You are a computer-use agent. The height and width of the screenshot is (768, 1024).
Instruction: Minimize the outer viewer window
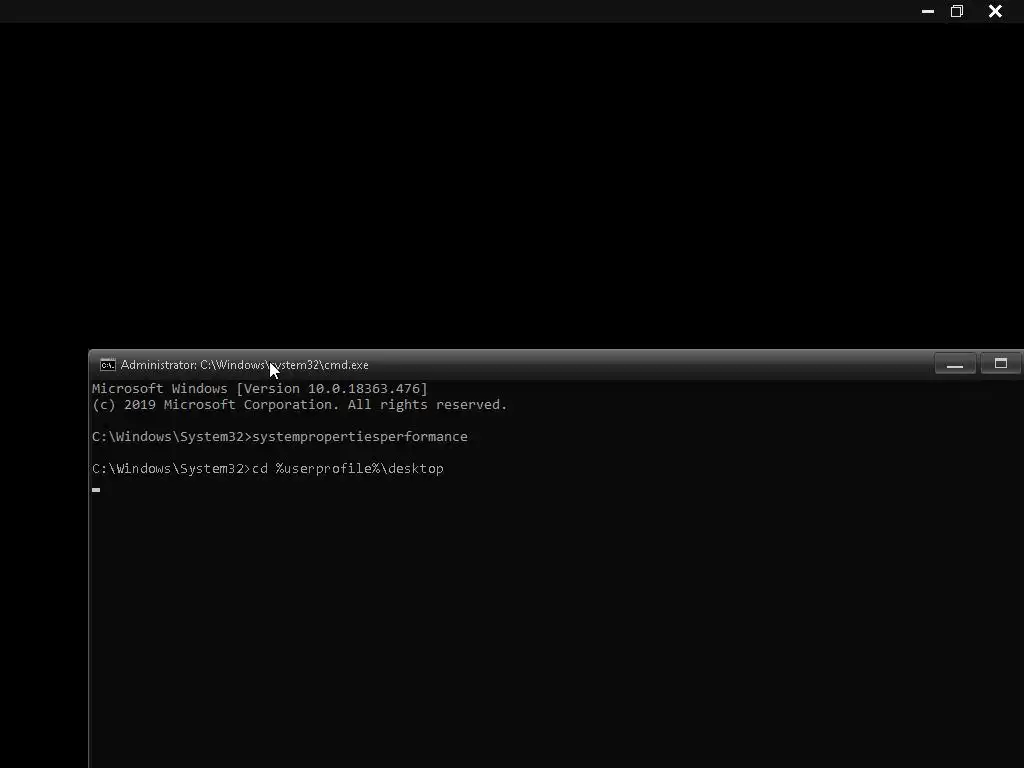927,11
